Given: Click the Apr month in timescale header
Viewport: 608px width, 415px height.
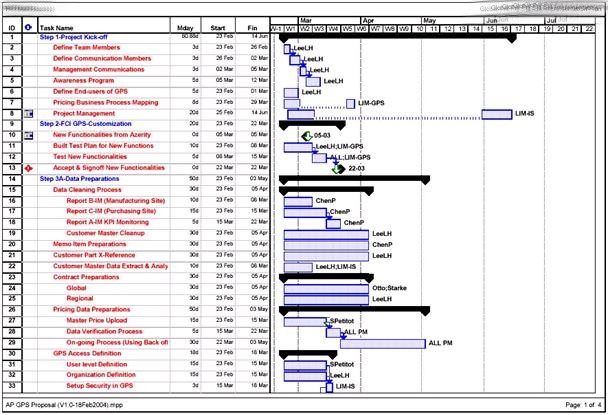Looking at the screenshot, I should (x=368, y=20).
